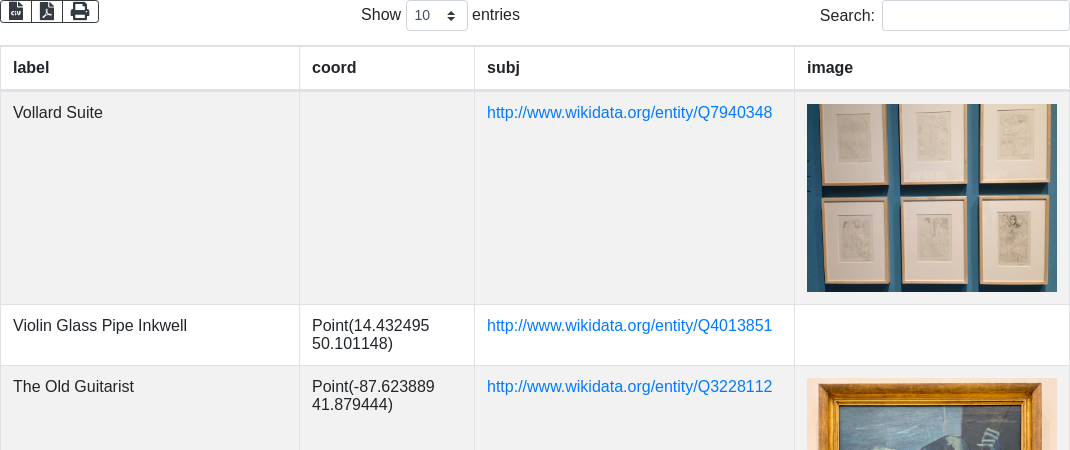Open the Wikidata link Q4013851

[629, 325]
